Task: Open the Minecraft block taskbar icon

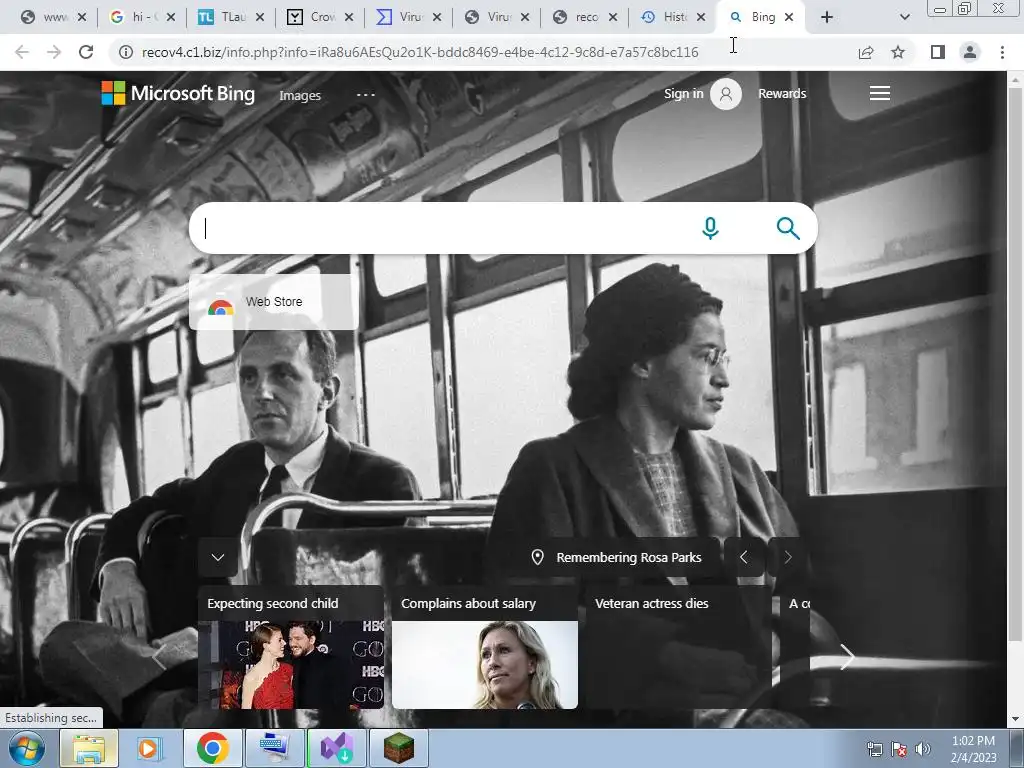Action: click(399, 748)
